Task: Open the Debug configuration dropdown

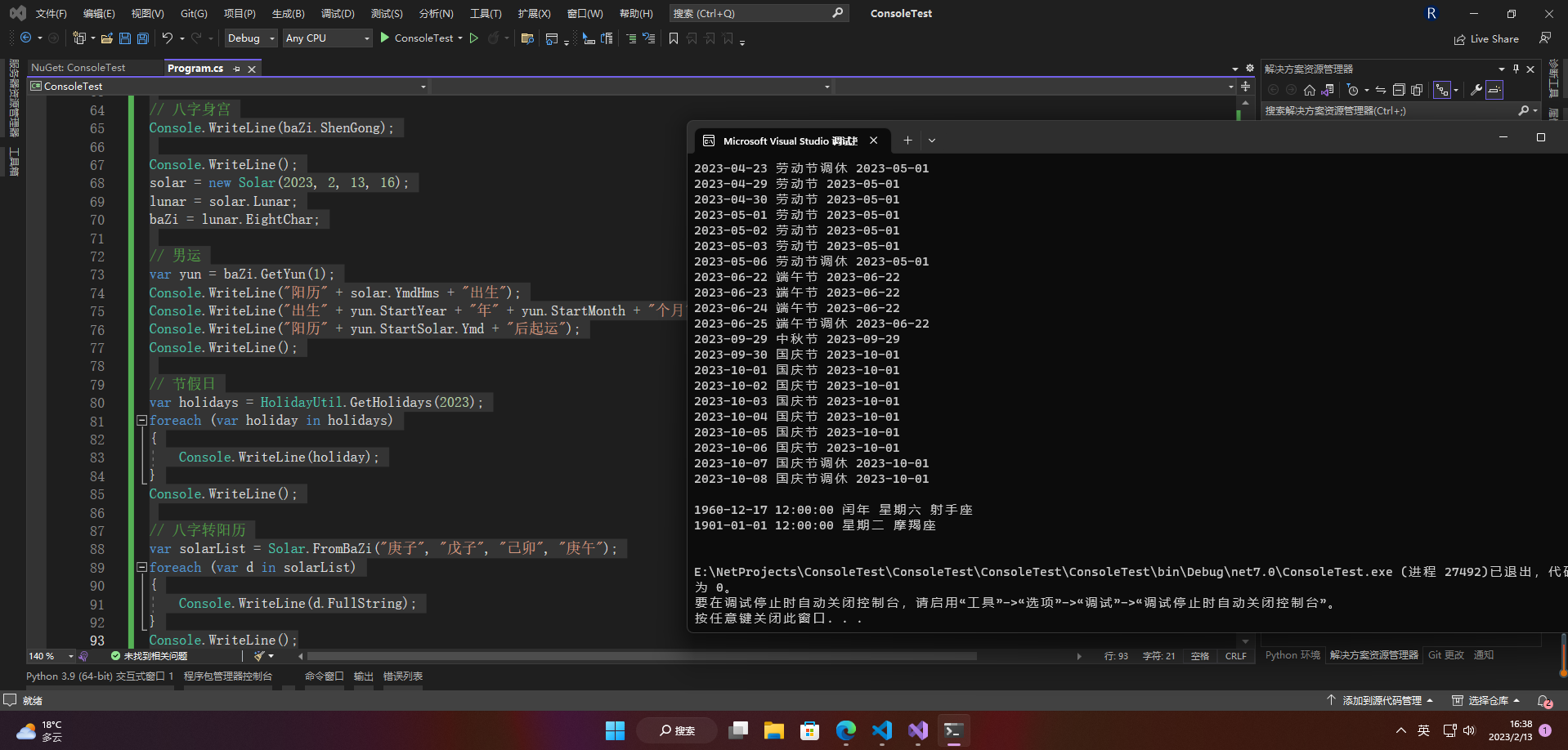Action: pos(251,38)
